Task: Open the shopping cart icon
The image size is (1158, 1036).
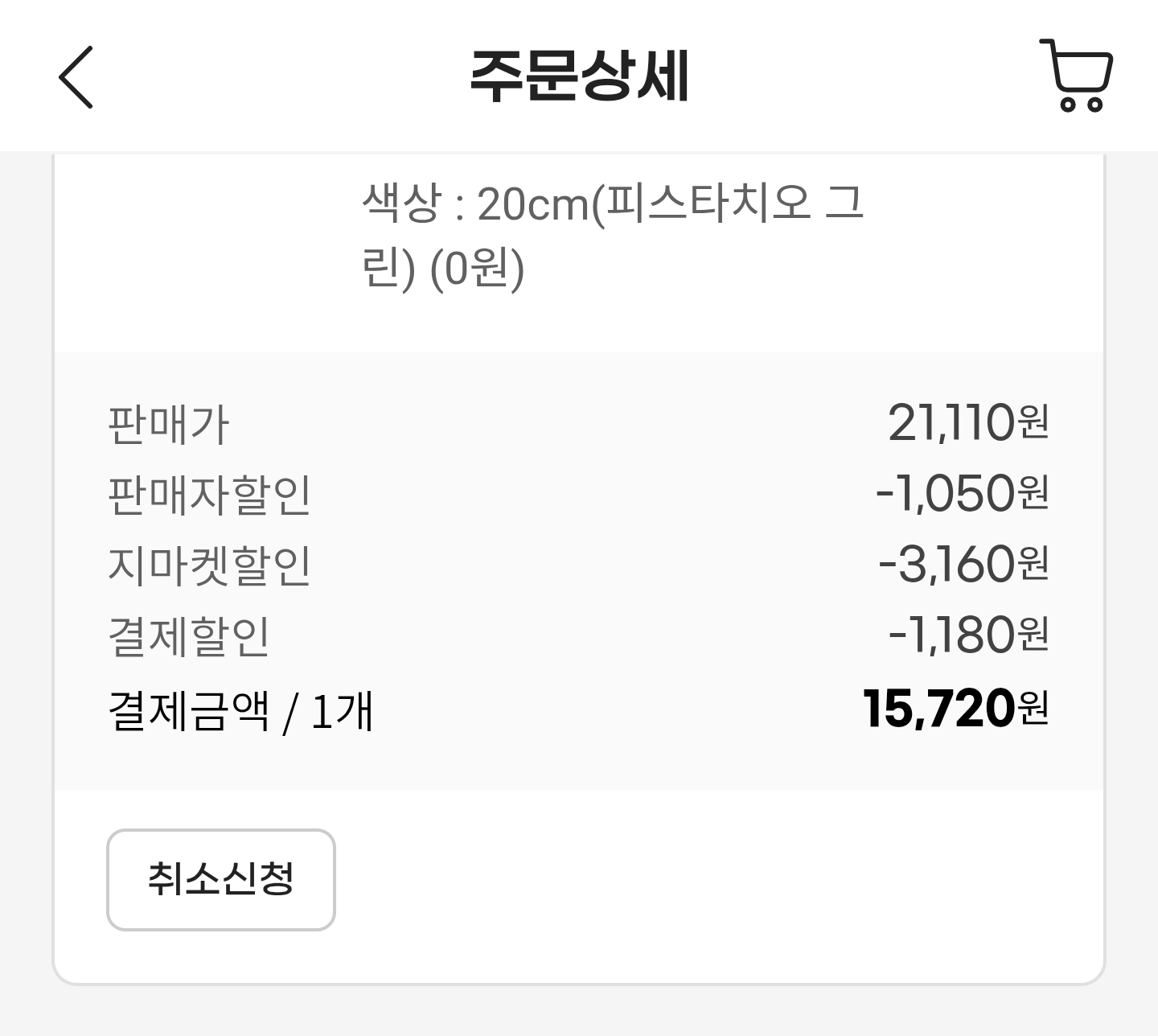Action: [1076, 75]
